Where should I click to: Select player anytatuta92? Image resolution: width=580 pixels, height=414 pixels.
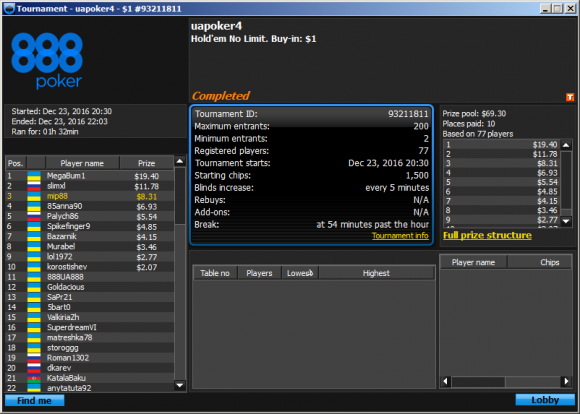(x=90, y=388)
